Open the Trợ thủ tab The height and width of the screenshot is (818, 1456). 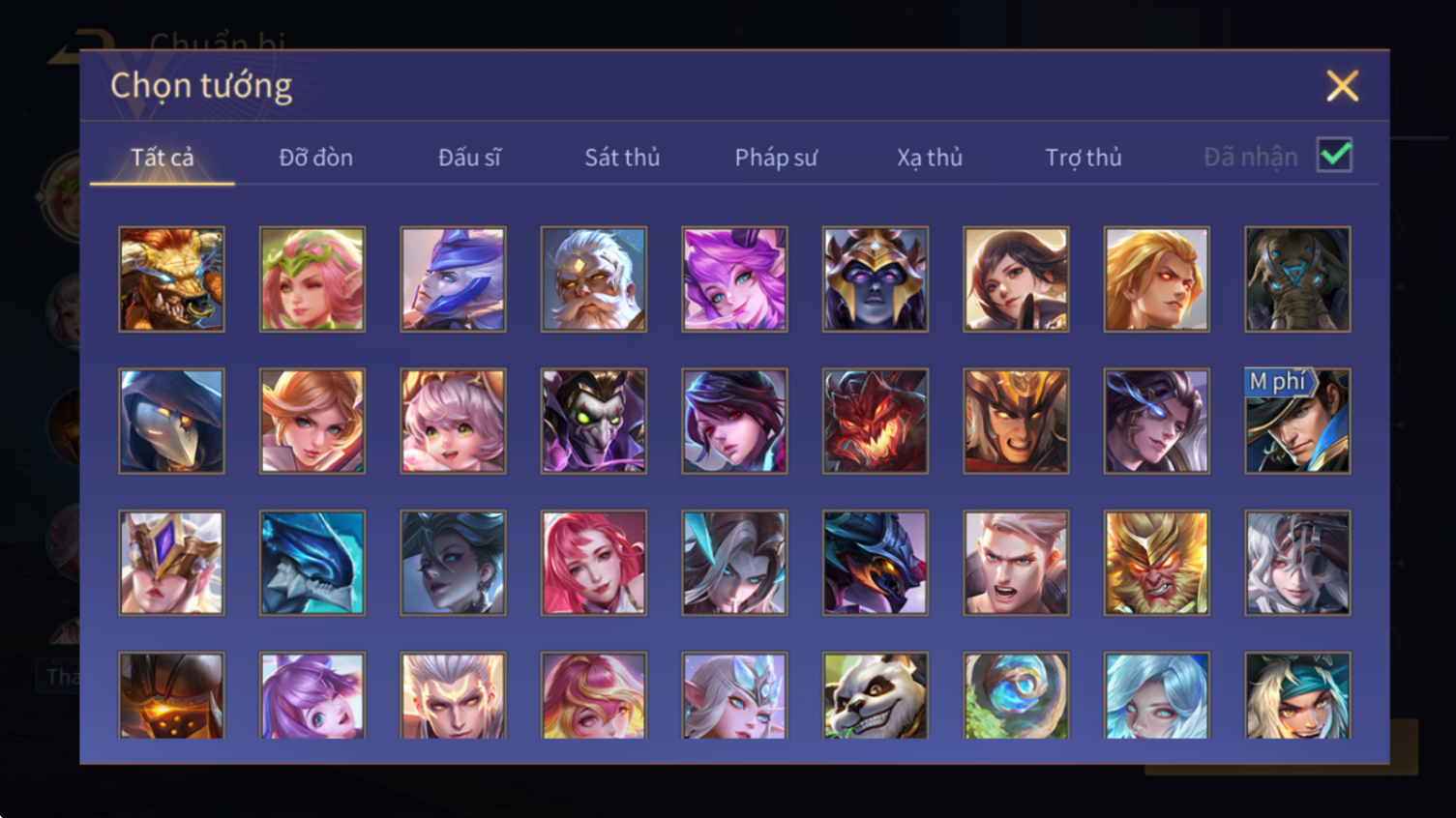tap(1083, 158)
